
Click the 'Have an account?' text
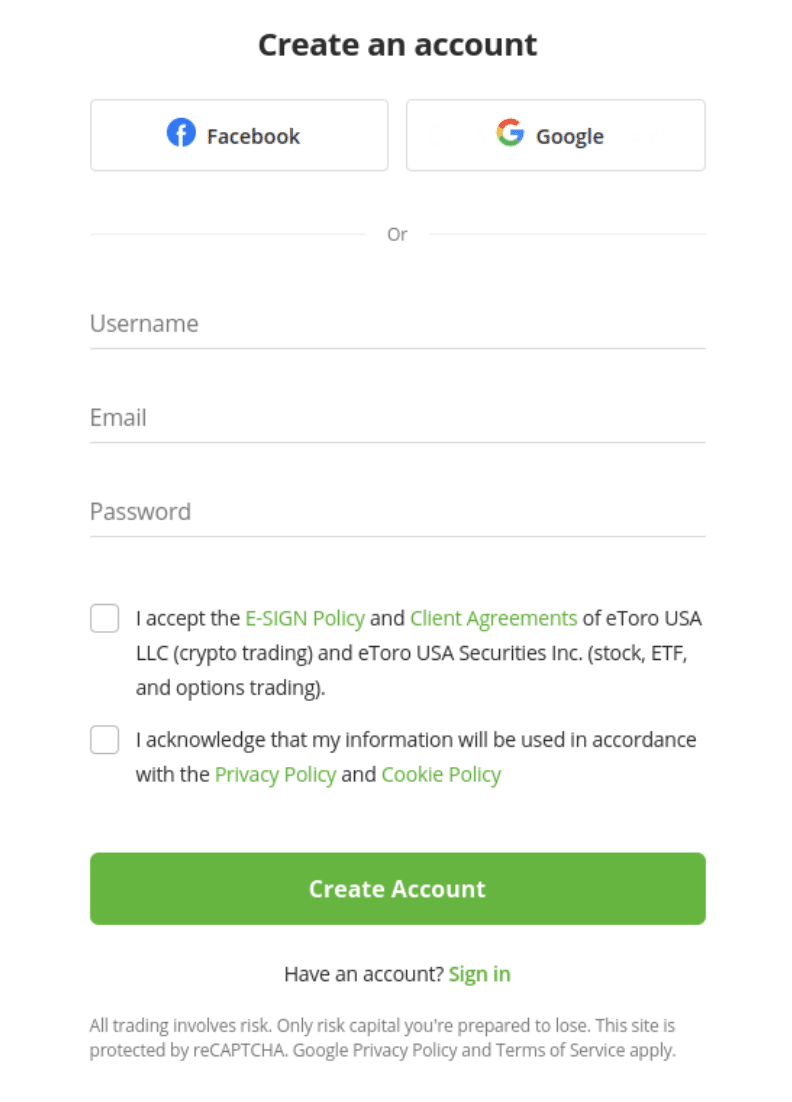(364, 974)
